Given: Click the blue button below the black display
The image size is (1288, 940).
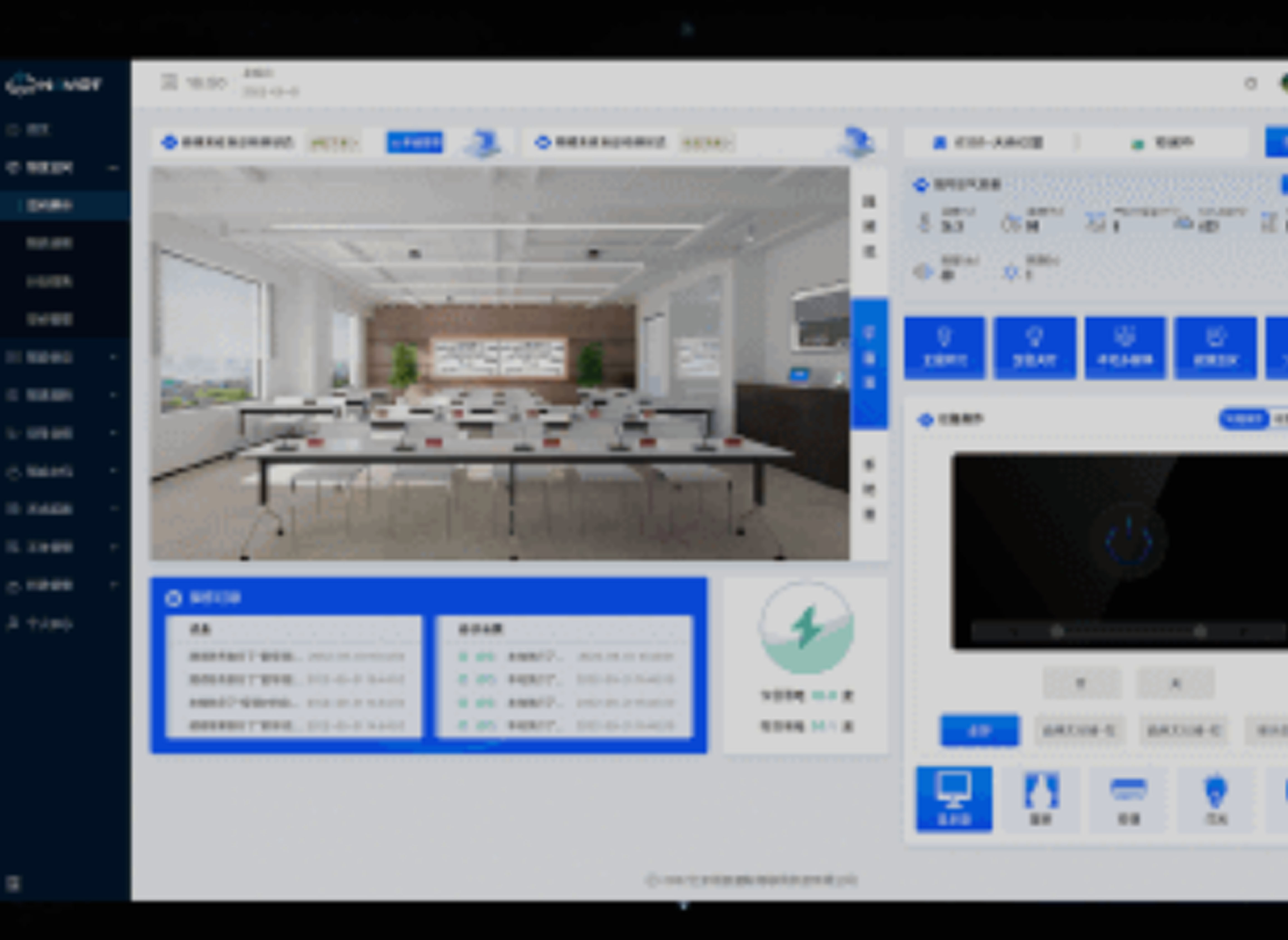Looking at the screenshot, I should [979, 730].
